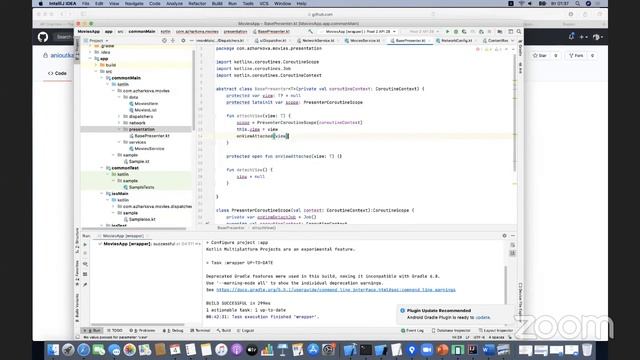Expand the network folder

pos(119,123)
